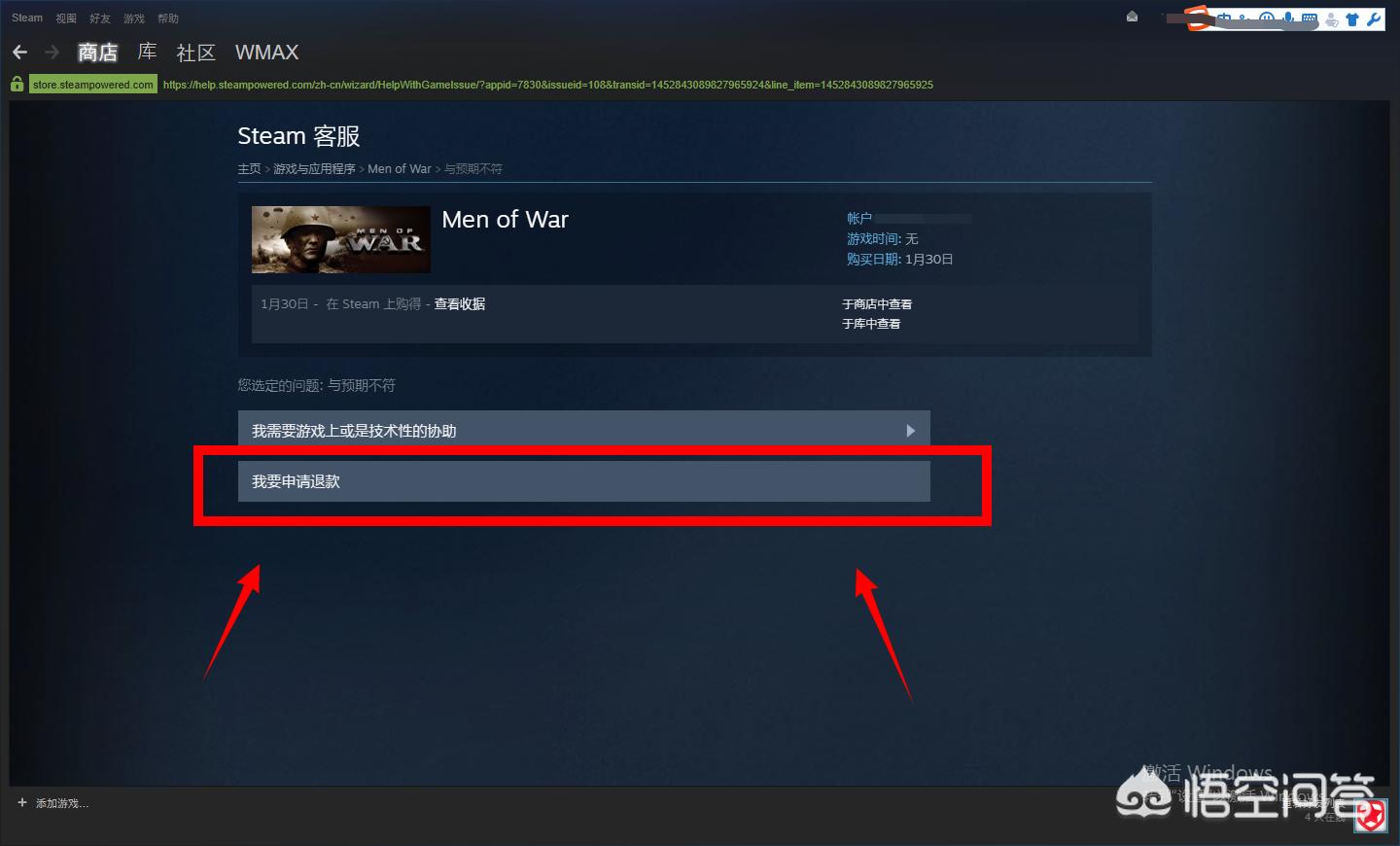Click the 查看收据 view receipt link
Screen dimensions: 1400x846
point(460,303)
